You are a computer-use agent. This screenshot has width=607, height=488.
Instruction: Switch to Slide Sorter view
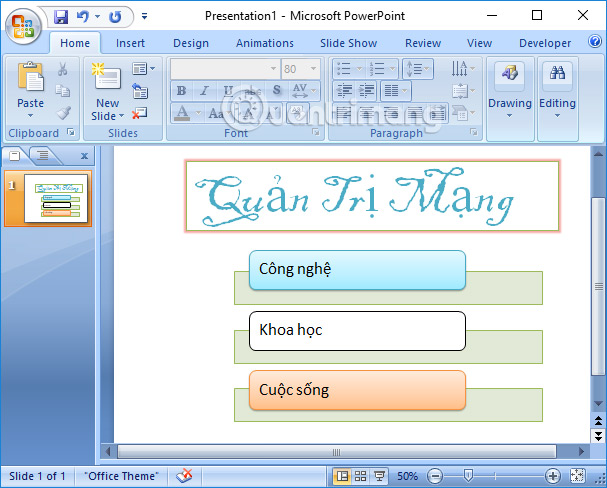click(360, 476)
